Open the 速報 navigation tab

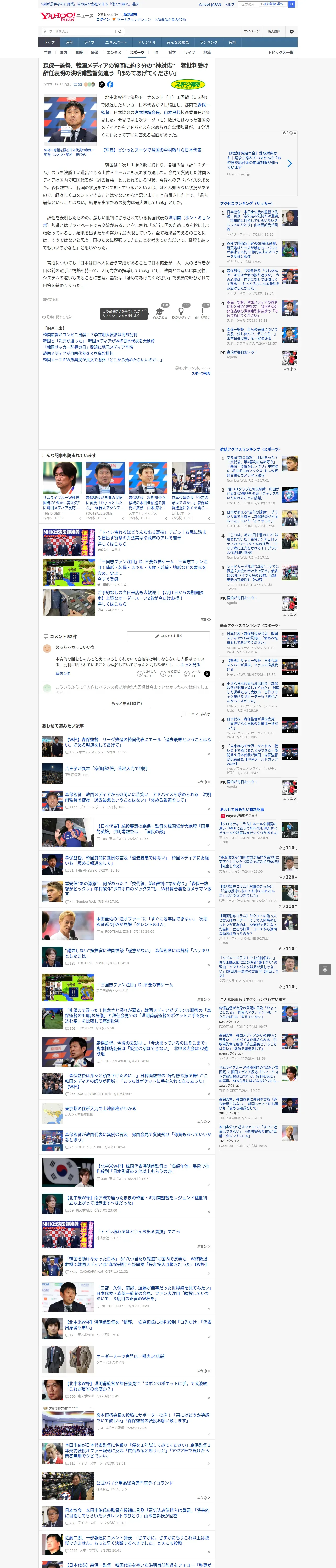(x=69, y=43)
